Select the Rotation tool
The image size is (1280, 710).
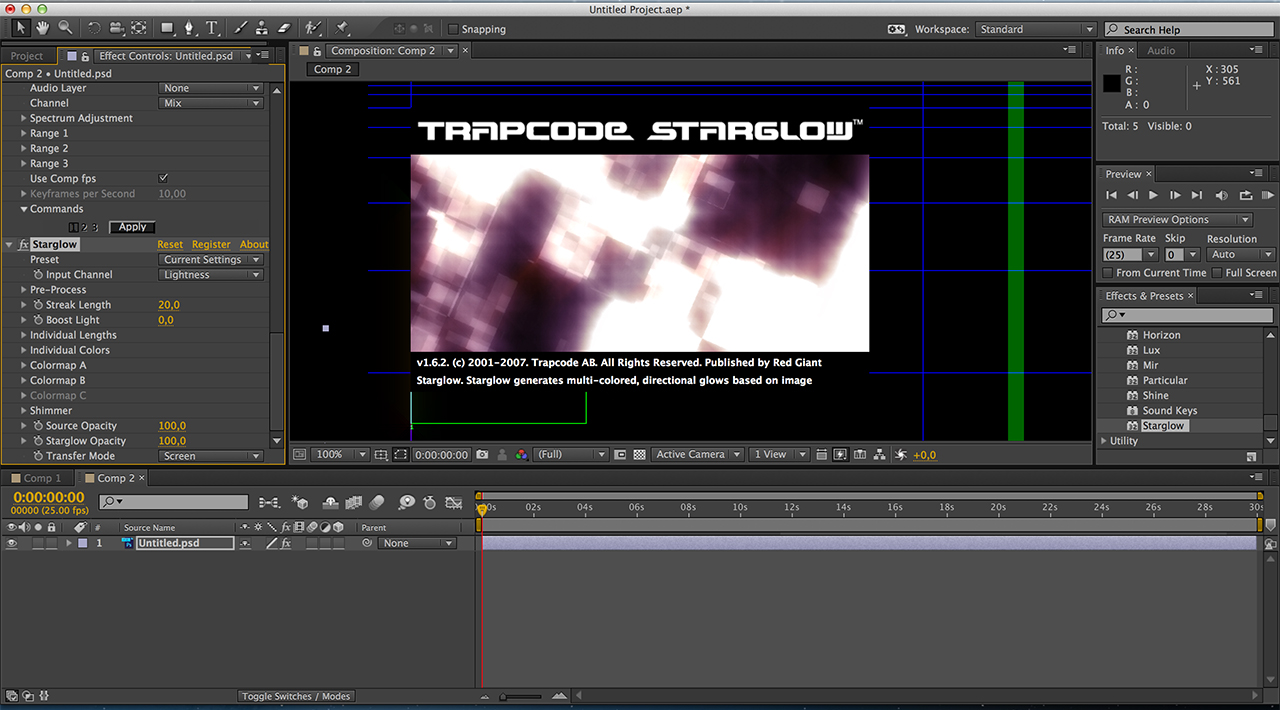(x=95, y=28)
